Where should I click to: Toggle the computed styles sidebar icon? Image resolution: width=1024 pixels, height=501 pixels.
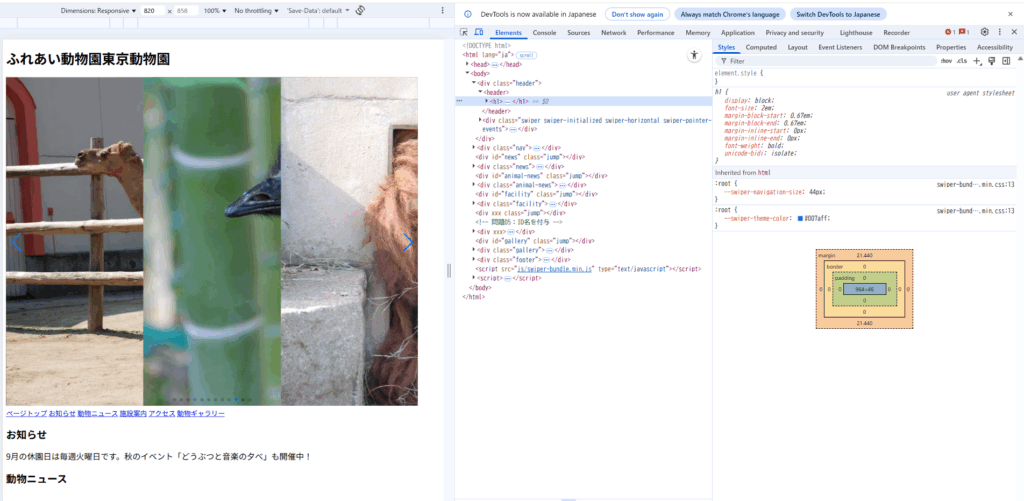coord(1005,61)
